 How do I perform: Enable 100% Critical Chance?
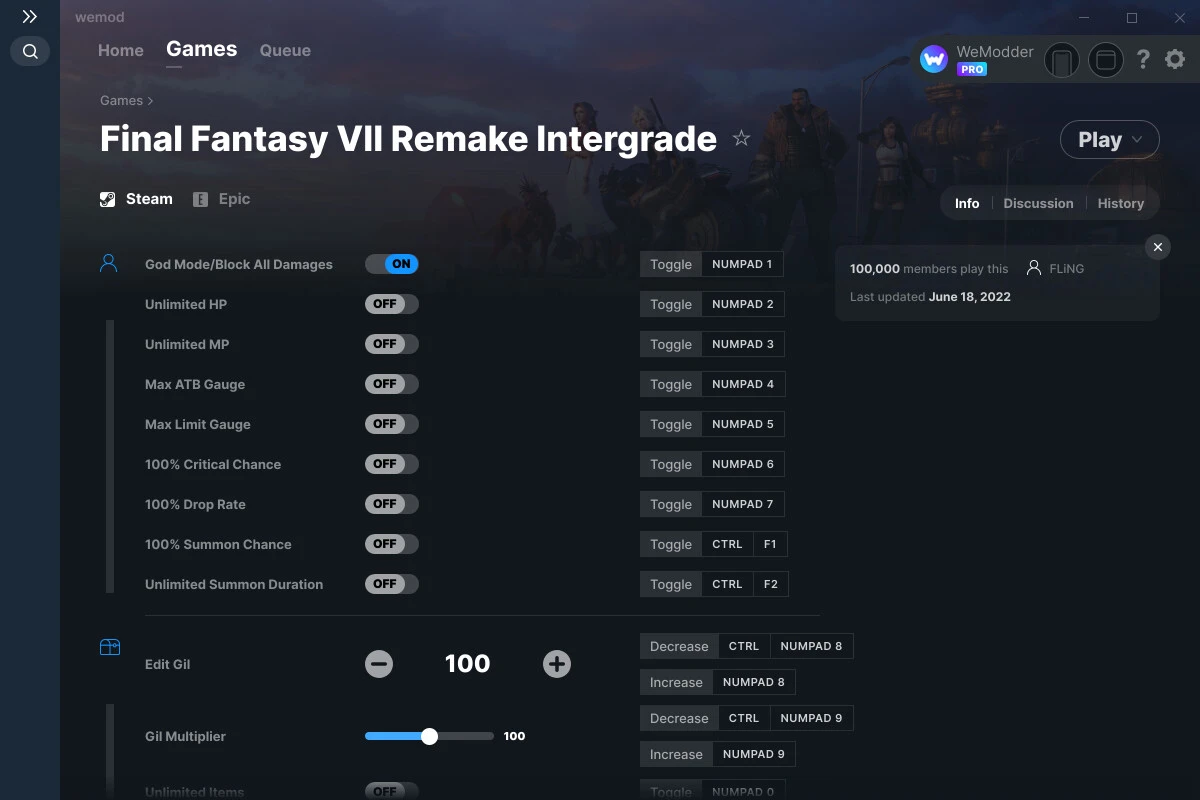tap(391, 463)
